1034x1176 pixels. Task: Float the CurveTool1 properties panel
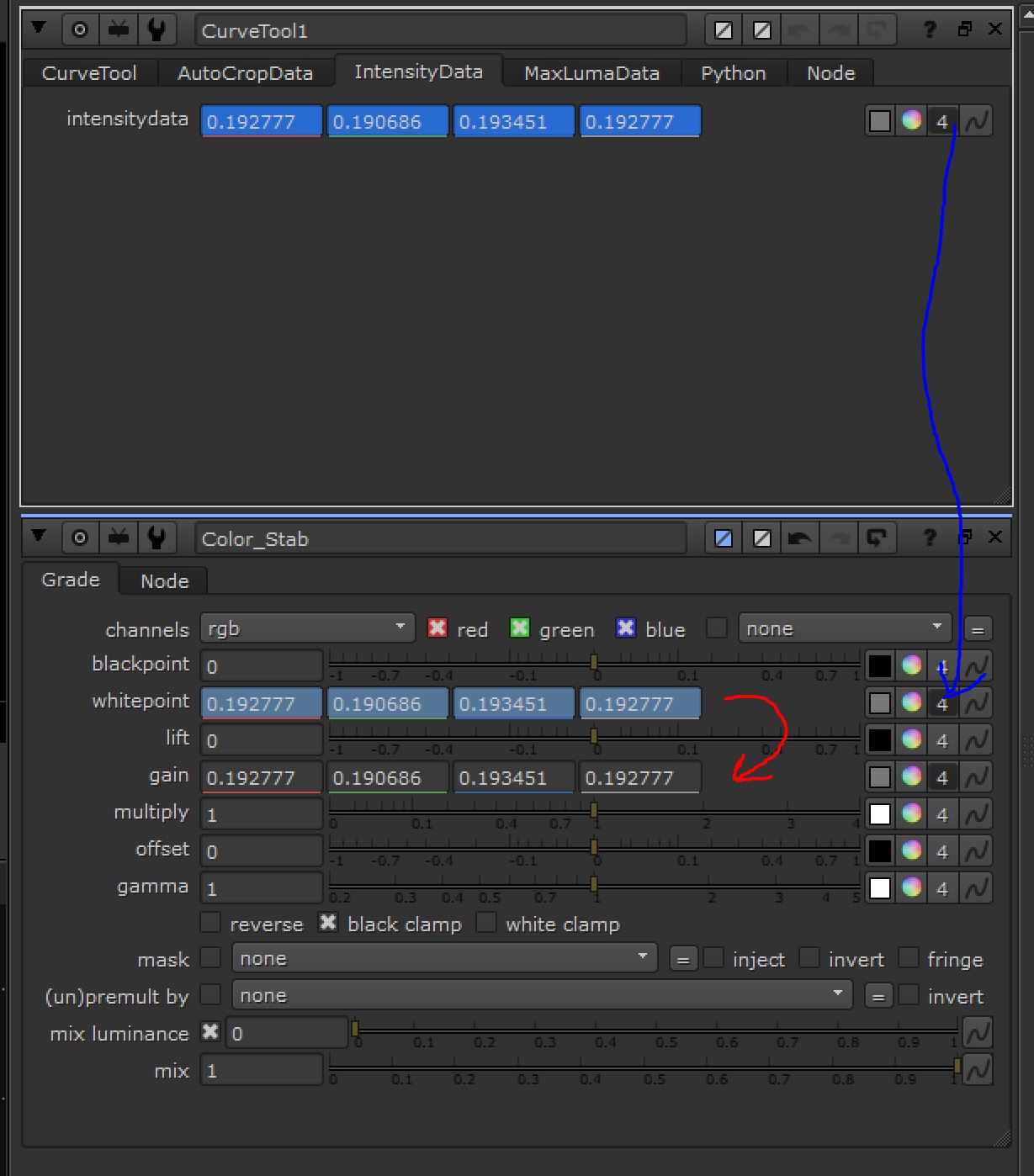click(964, 29)
